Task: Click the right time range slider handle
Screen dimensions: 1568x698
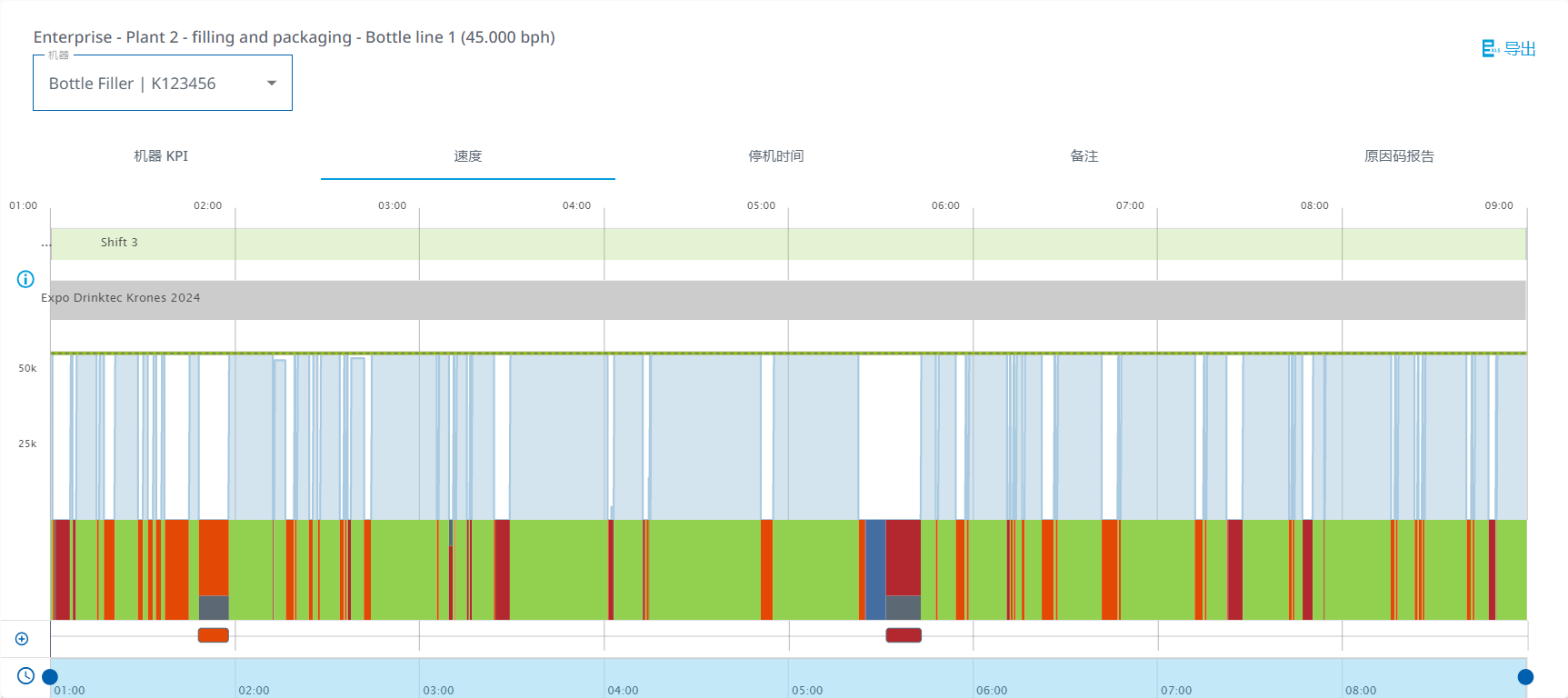Action: (x=1525, y=676)
